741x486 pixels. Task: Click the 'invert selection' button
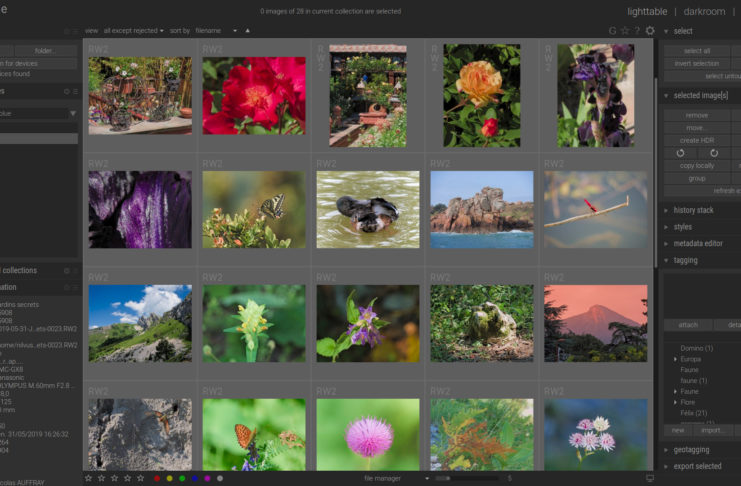[697, 63]
